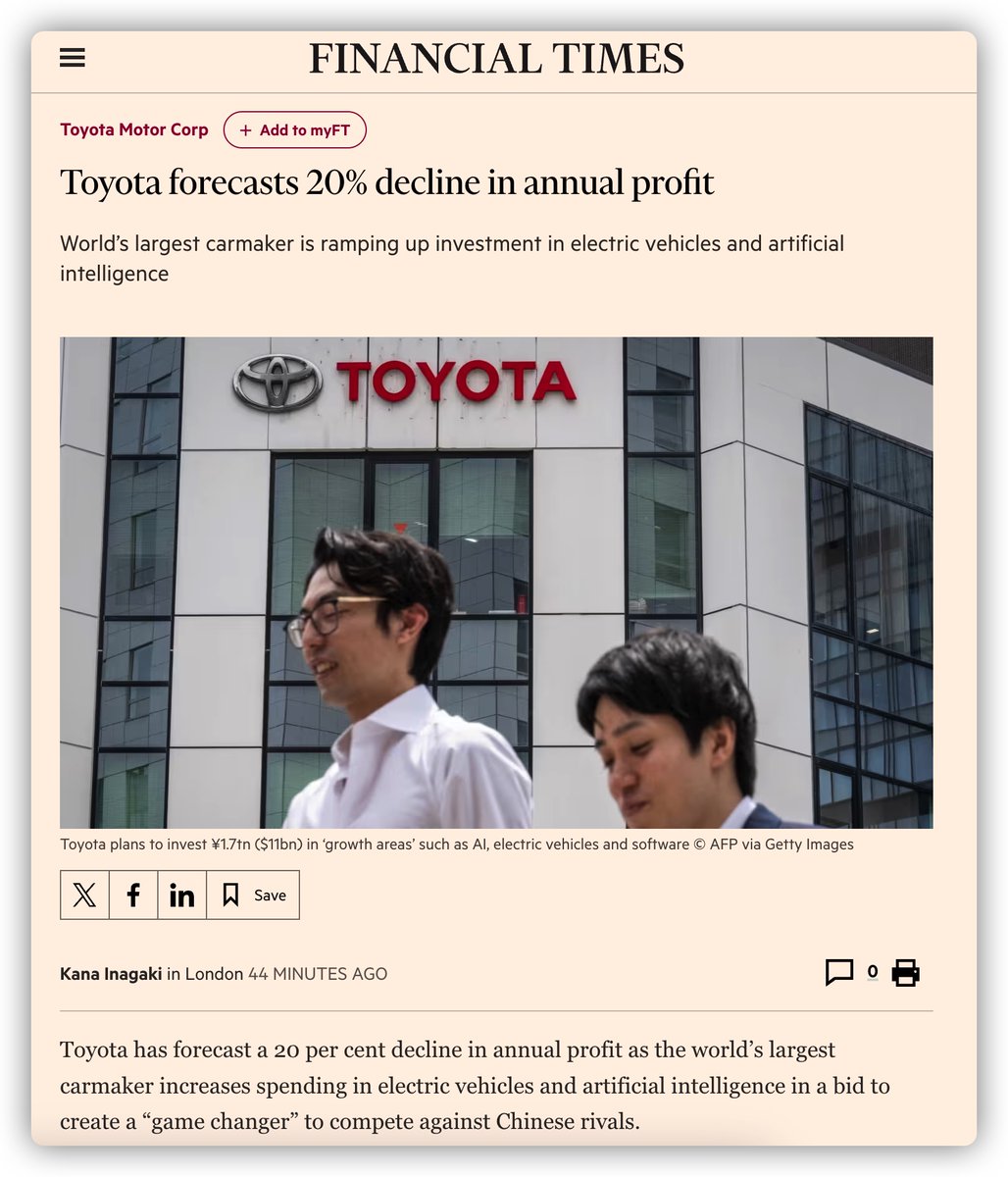The image size is (1008, 1177).
Task: Open the comments speech bubble icon
Action: [x=839, y=973]
